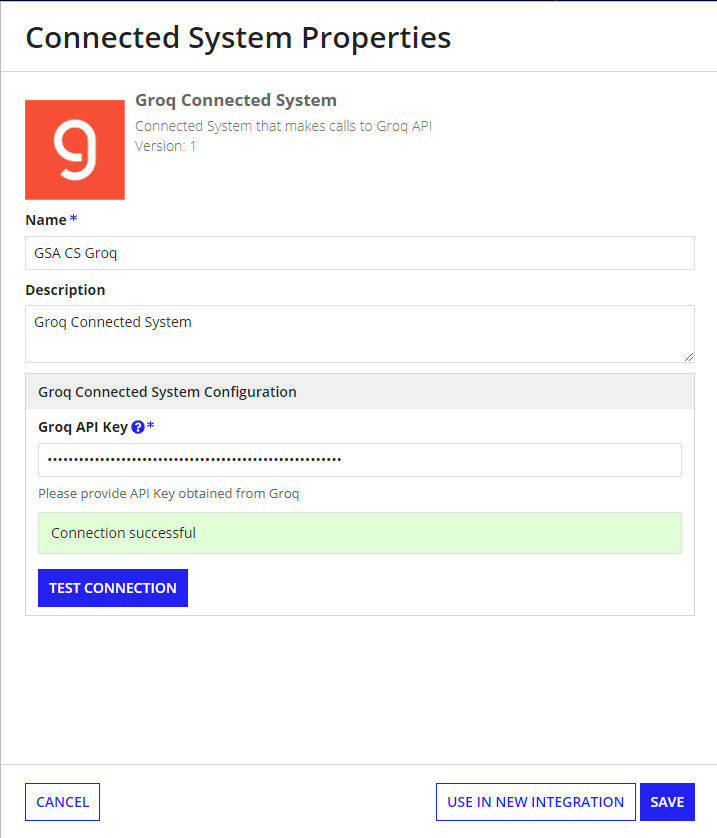Click the Connection successful green banner
Viewport: 717px width, 838px height.
[360, 533]
